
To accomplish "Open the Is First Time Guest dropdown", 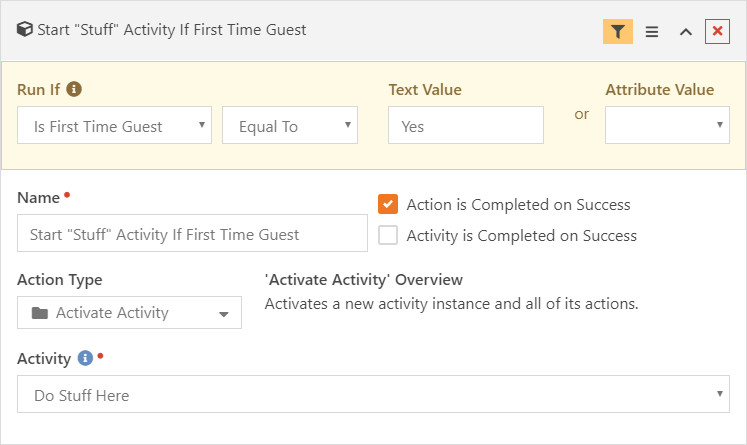I will (x=114, y=125).
